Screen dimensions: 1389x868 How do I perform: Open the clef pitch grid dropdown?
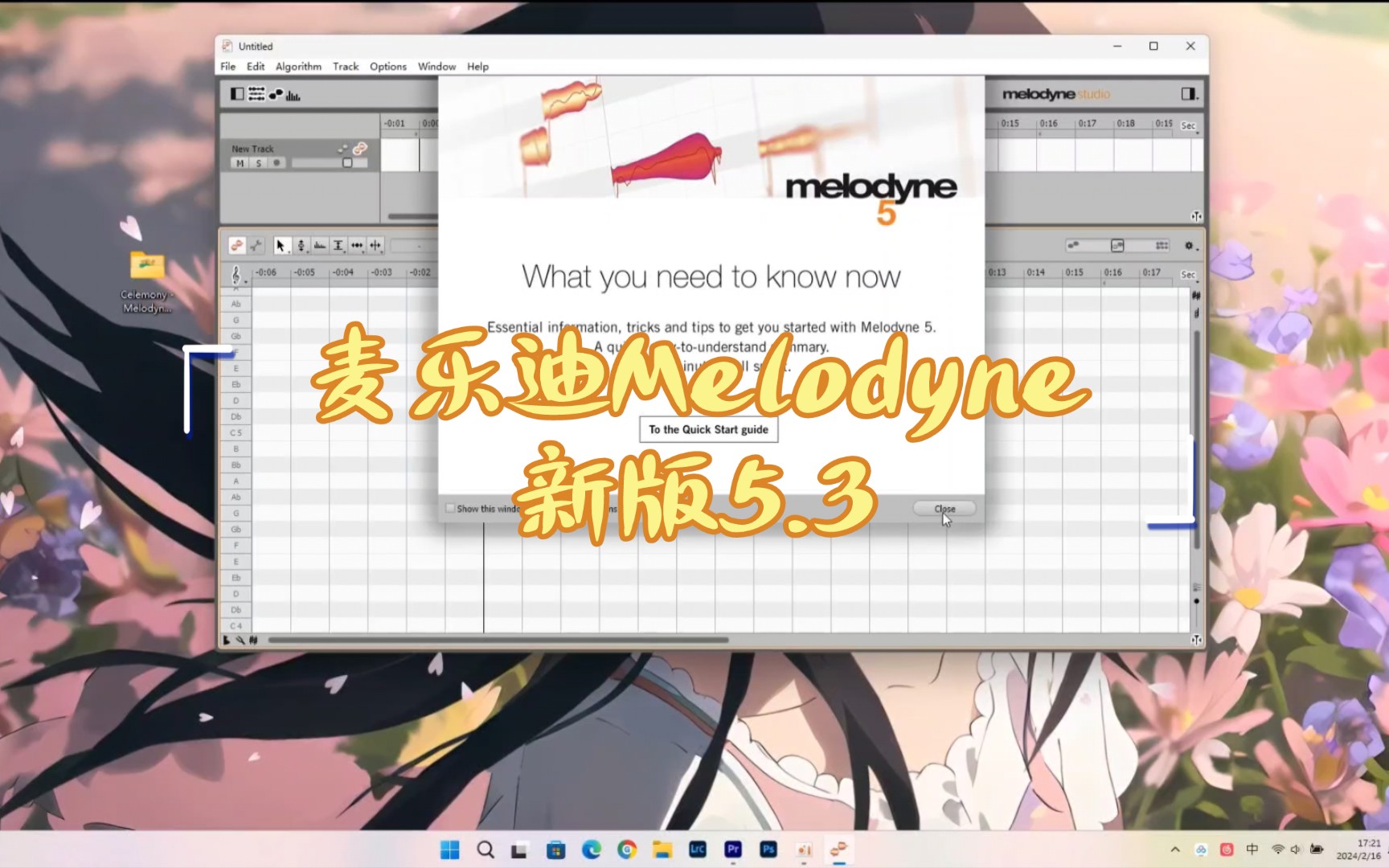pos(237,275)
